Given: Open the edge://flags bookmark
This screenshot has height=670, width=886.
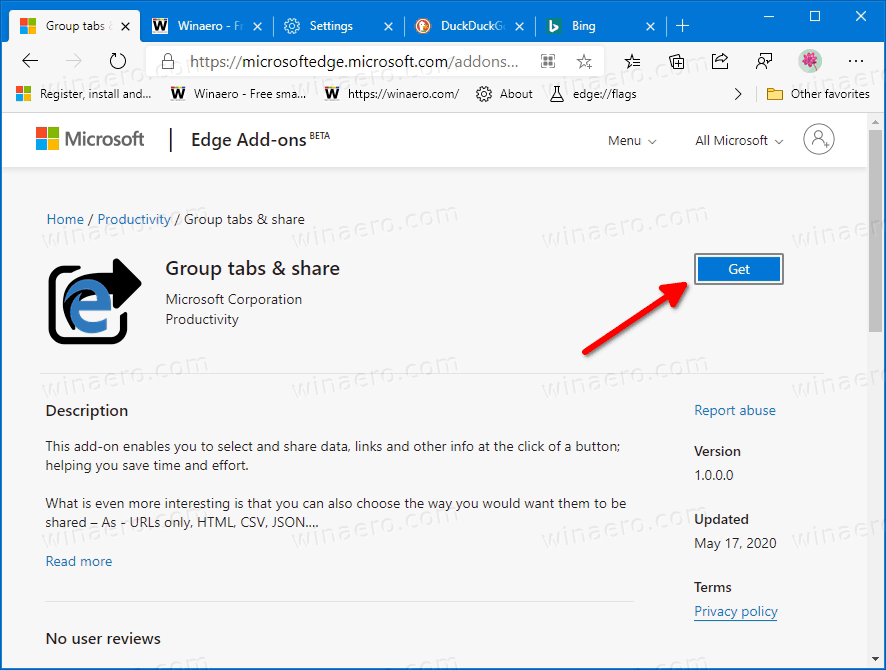Looking at the screenshot, I should [x=593, y=94].
